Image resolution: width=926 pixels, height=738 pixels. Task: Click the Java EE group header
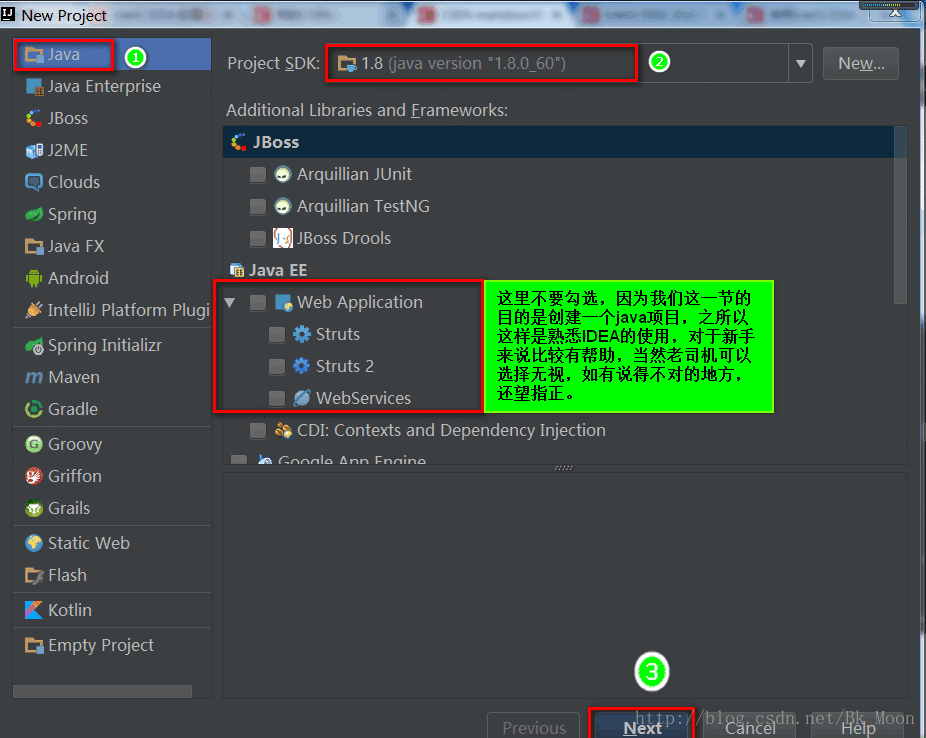tap(278, 270)
